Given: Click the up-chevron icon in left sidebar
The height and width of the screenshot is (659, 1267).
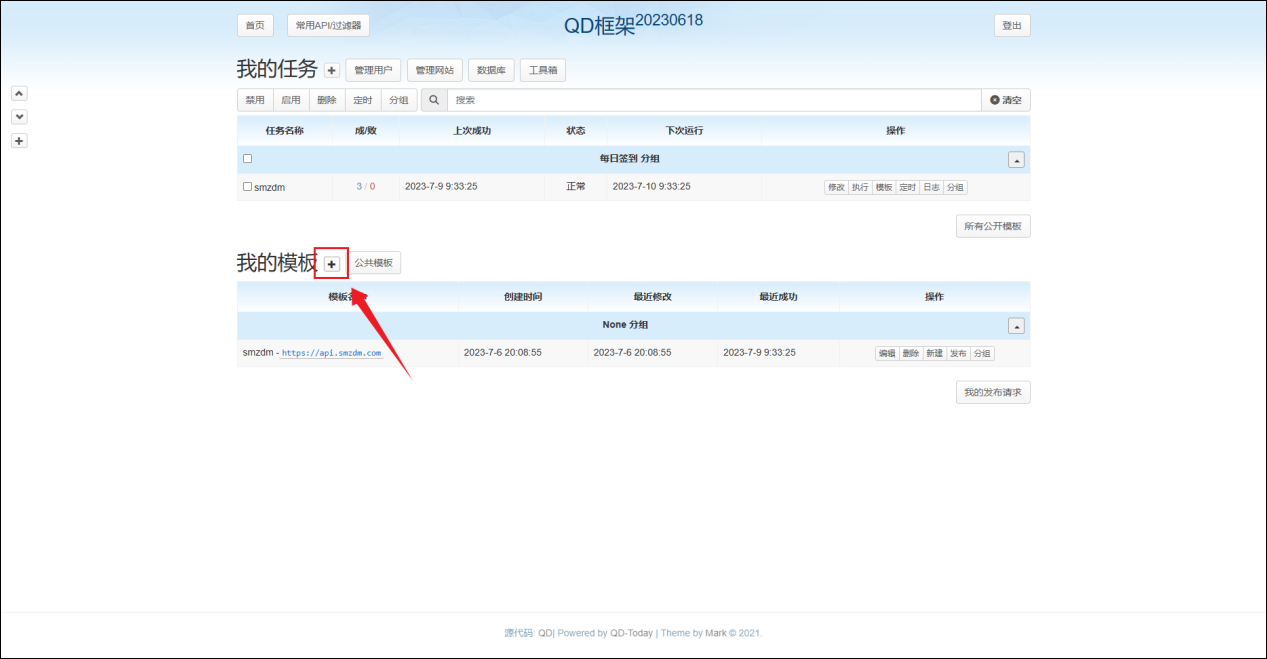Looking at the screenshot, I should coord(19,93).
